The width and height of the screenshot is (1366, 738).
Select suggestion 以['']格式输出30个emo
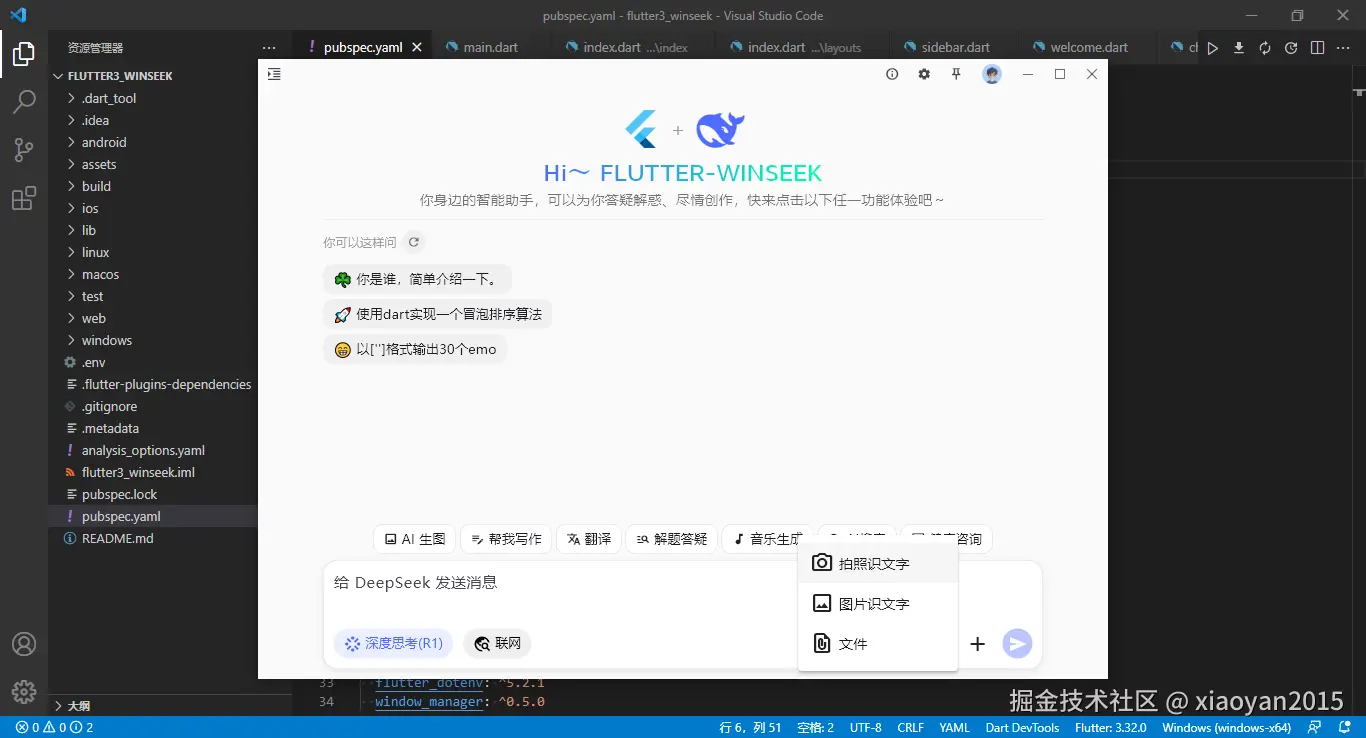(415, 350)
